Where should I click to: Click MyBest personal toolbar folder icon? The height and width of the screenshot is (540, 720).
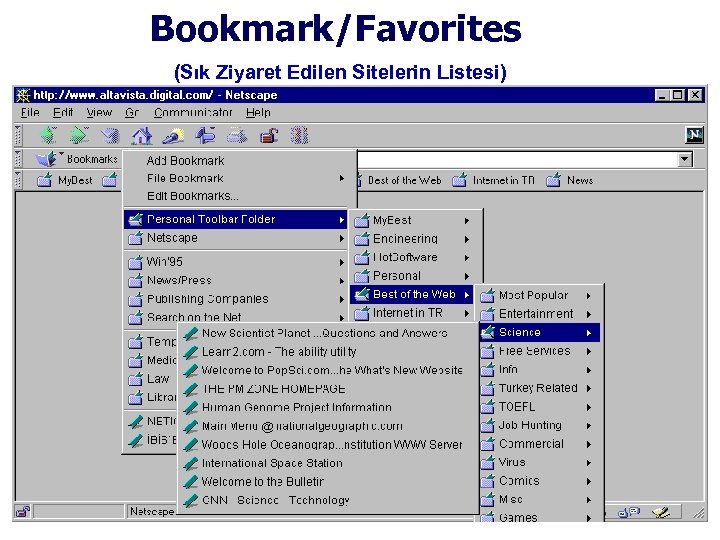(x=44, y=180)
